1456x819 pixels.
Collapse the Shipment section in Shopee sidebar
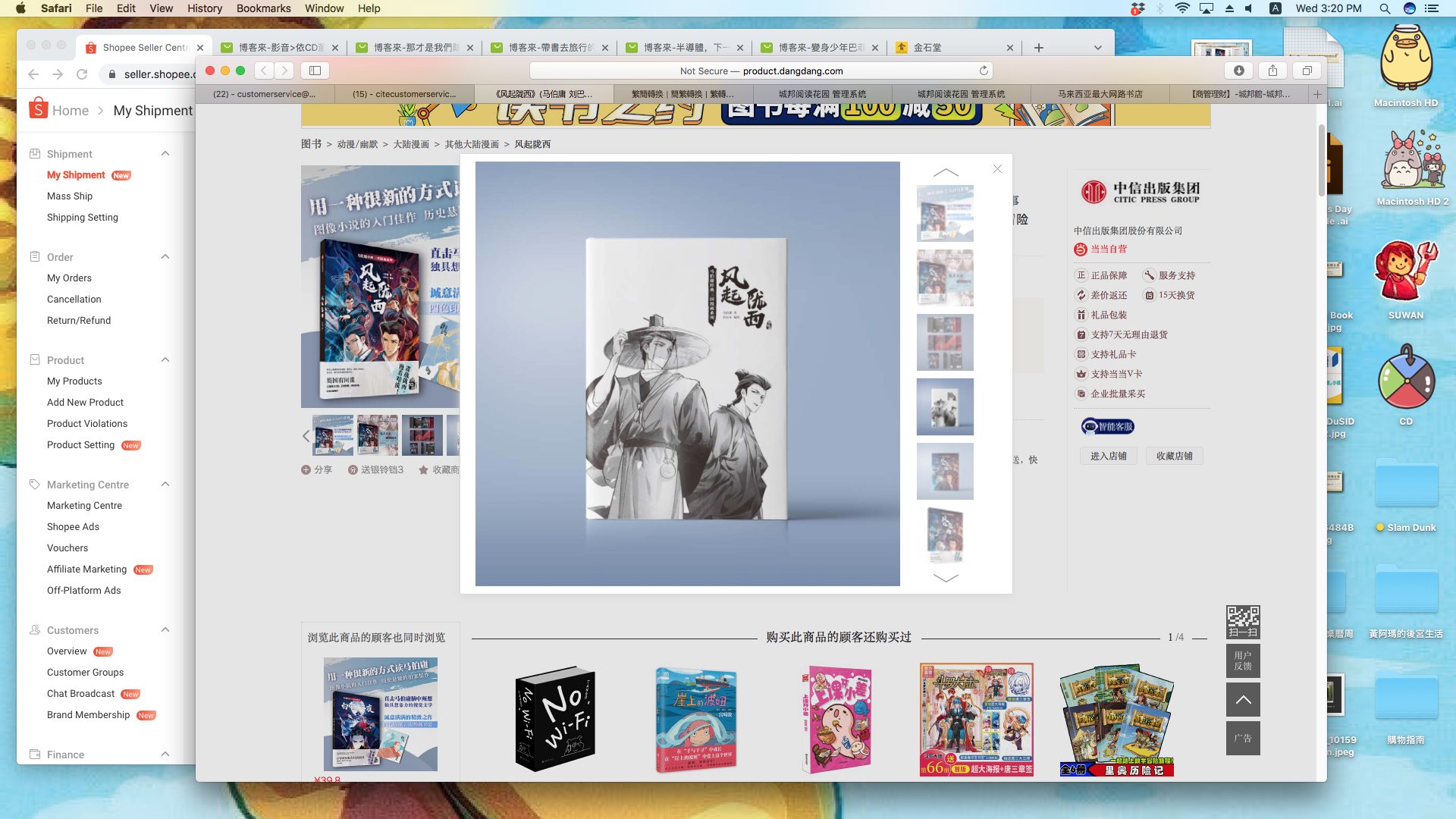point(165,153)
